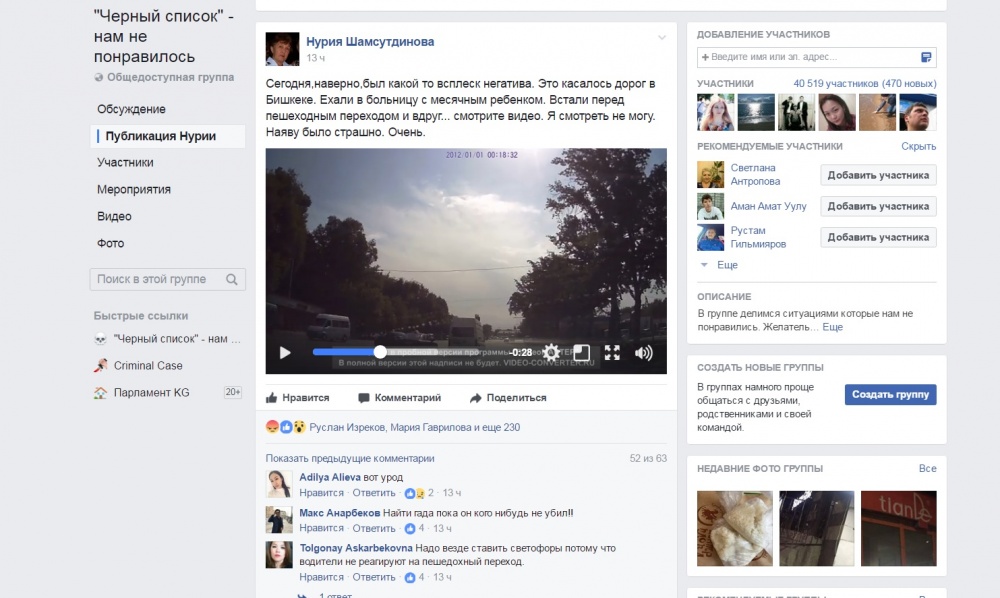Image resolution: width=1000 pixels, height=598 pixels.
Task: Open the post timestamp 13 ч
Action: coord(316,58)
